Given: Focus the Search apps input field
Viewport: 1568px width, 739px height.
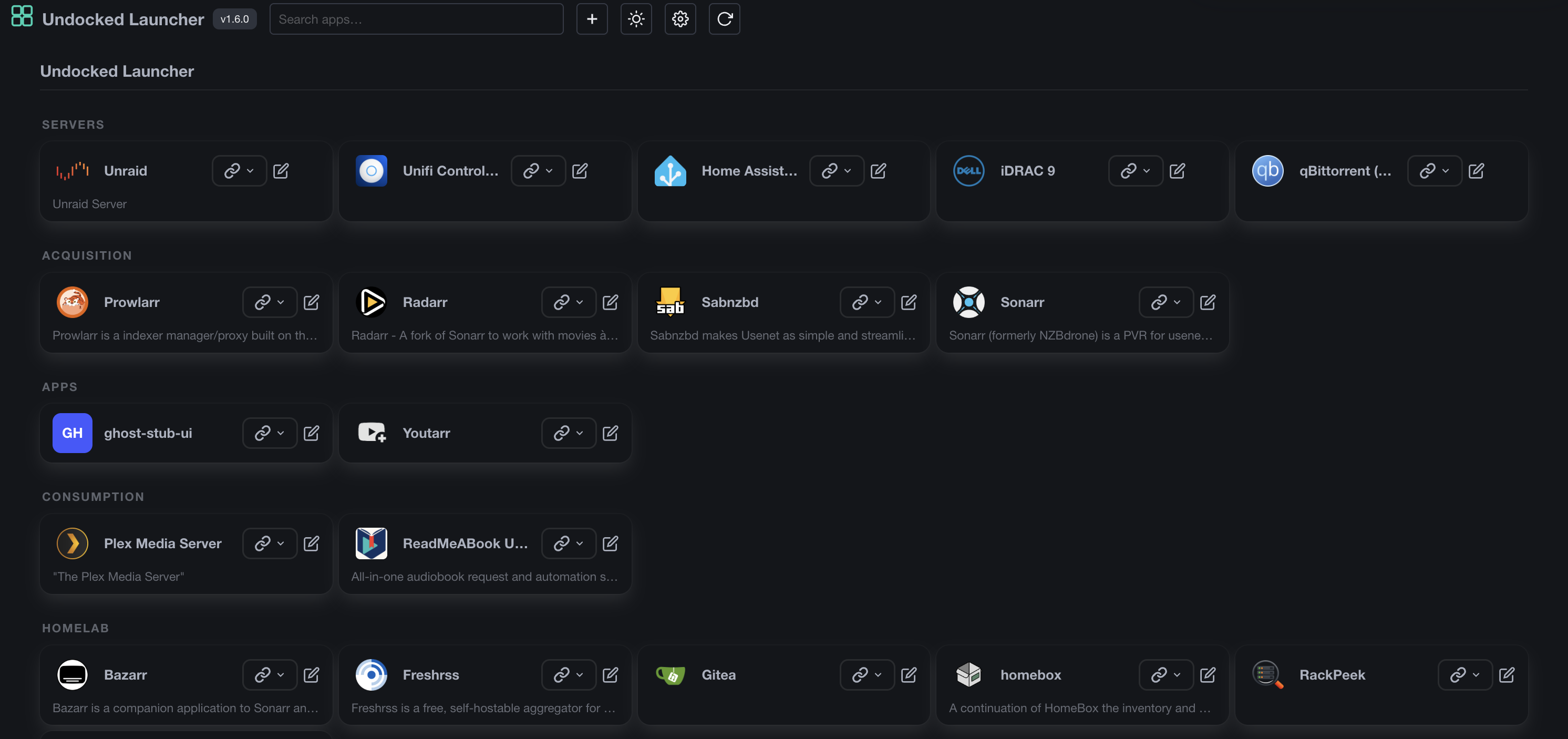Looking at the screenshot, I should [416, 19].
